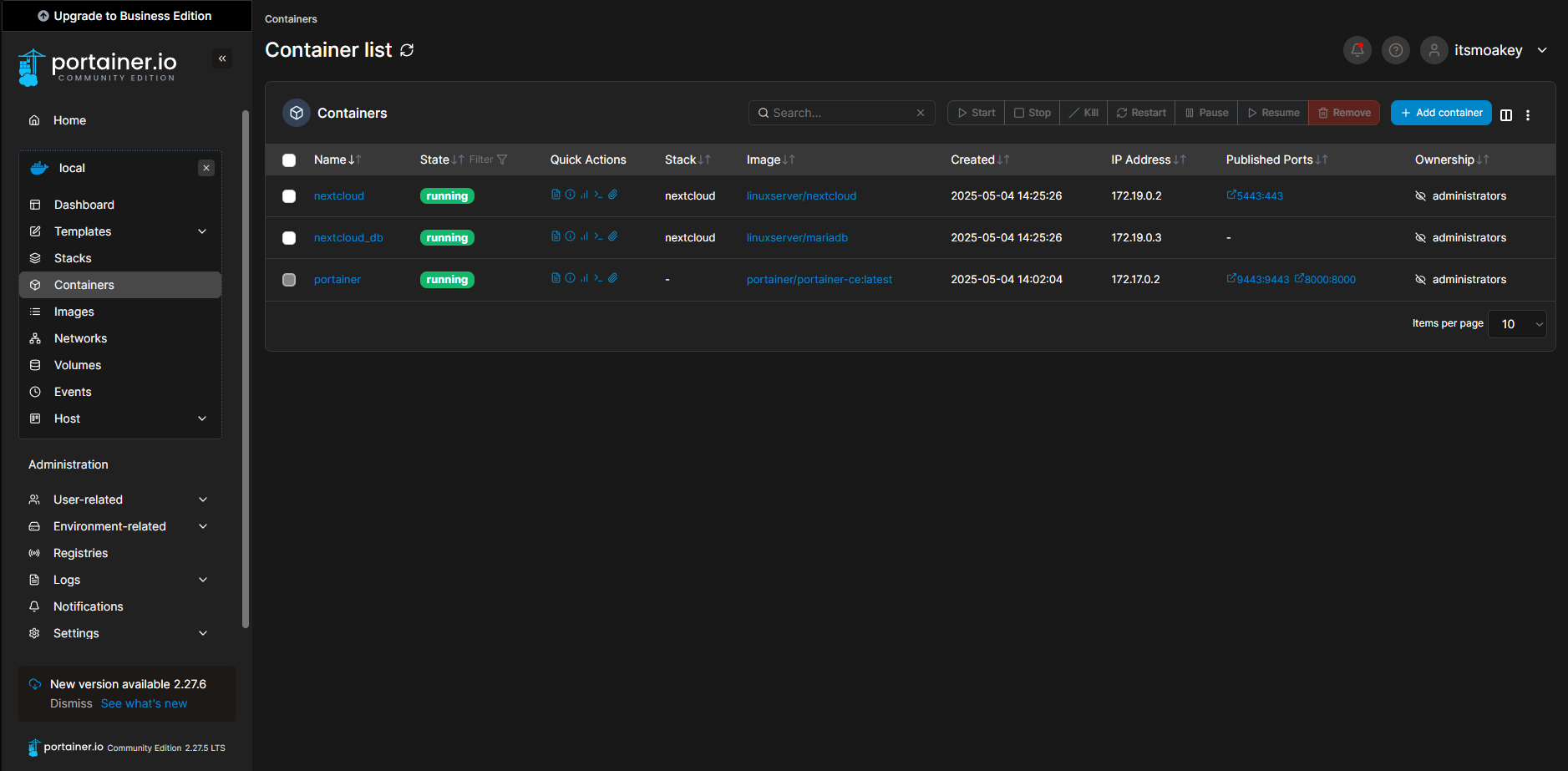Open the Stacks menu item
1568x771 pixels.
(73, 258)
